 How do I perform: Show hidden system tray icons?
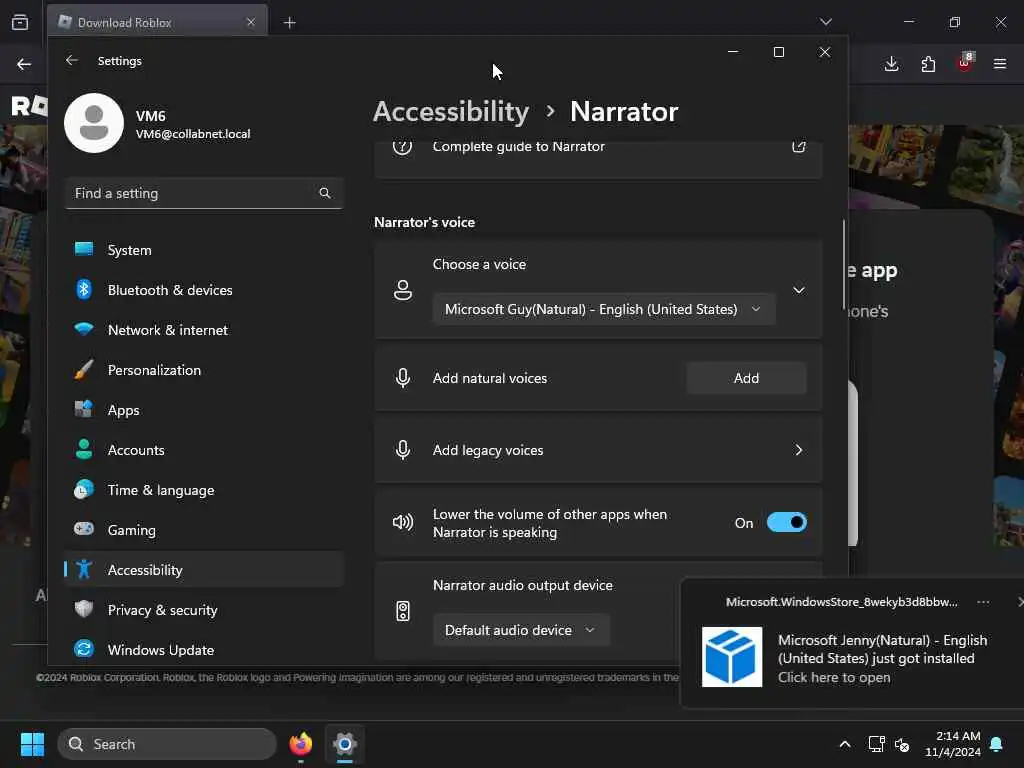point(844,744)
